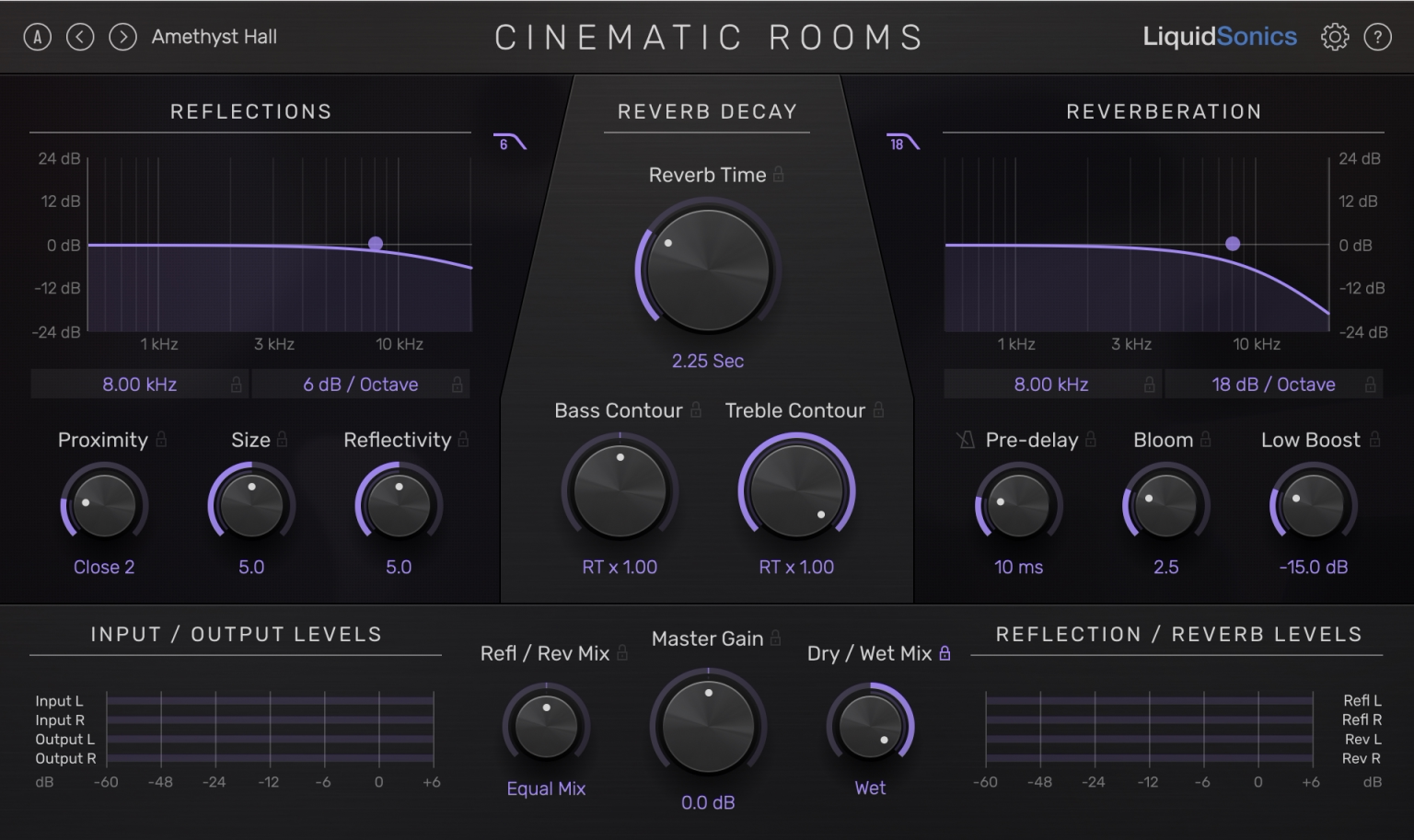Click the Bass Contour RT x 1.00 value
Image resolution: width=1414 pixels, height=840 pixels.
click(x=620, y=567)
